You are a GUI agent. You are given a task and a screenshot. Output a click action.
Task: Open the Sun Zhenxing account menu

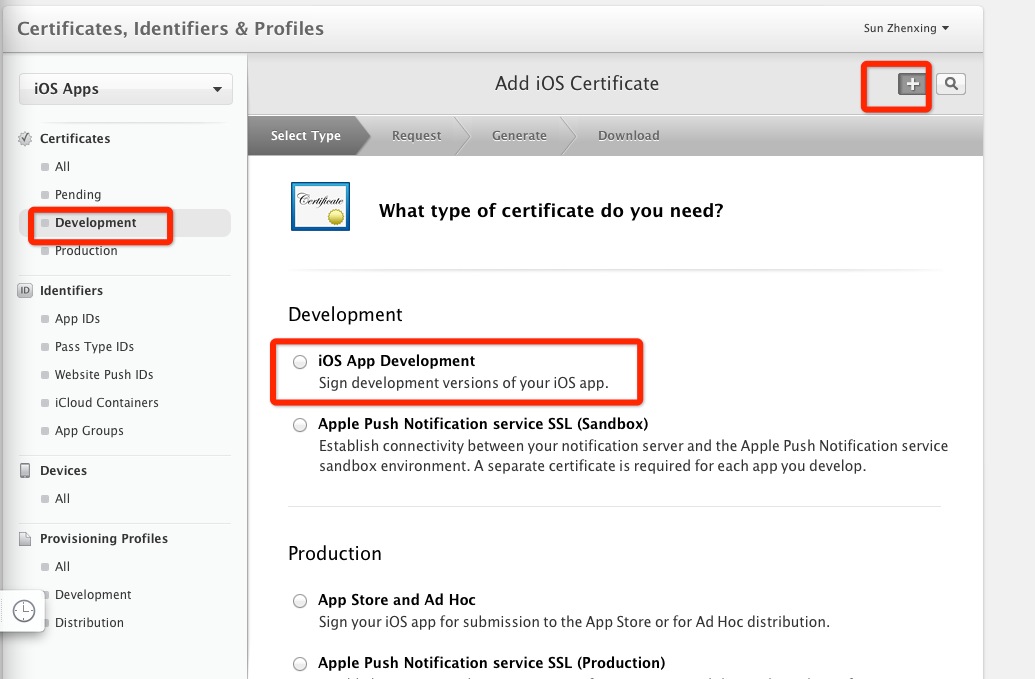tap(906, 28)
